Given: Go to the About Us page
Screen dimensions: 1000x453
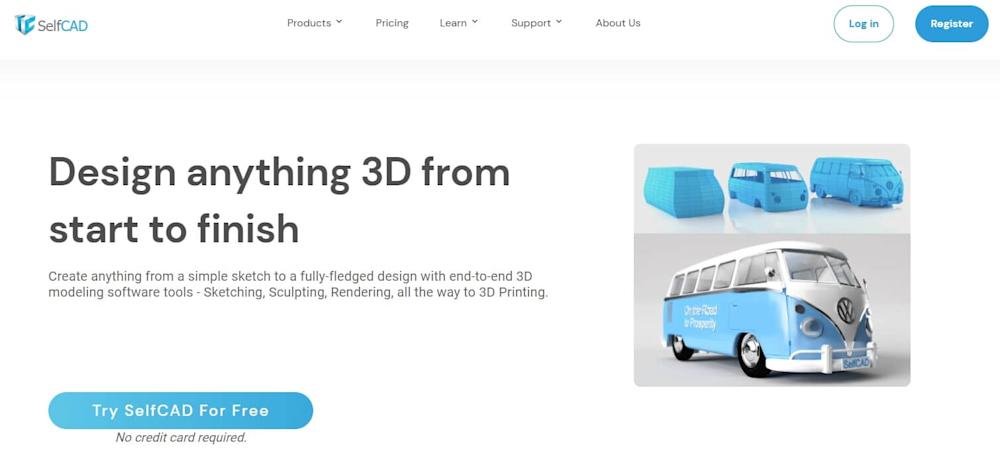Looking at the screenshot, I should point(617,23).
